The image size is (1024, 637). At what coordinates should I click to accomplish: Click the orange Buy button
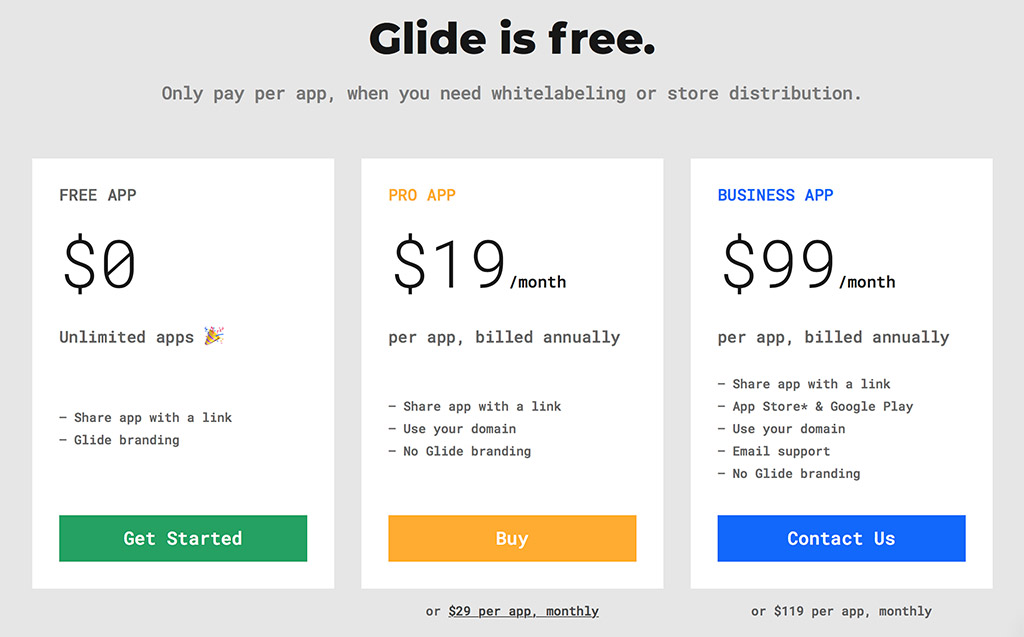click(512, 538)
